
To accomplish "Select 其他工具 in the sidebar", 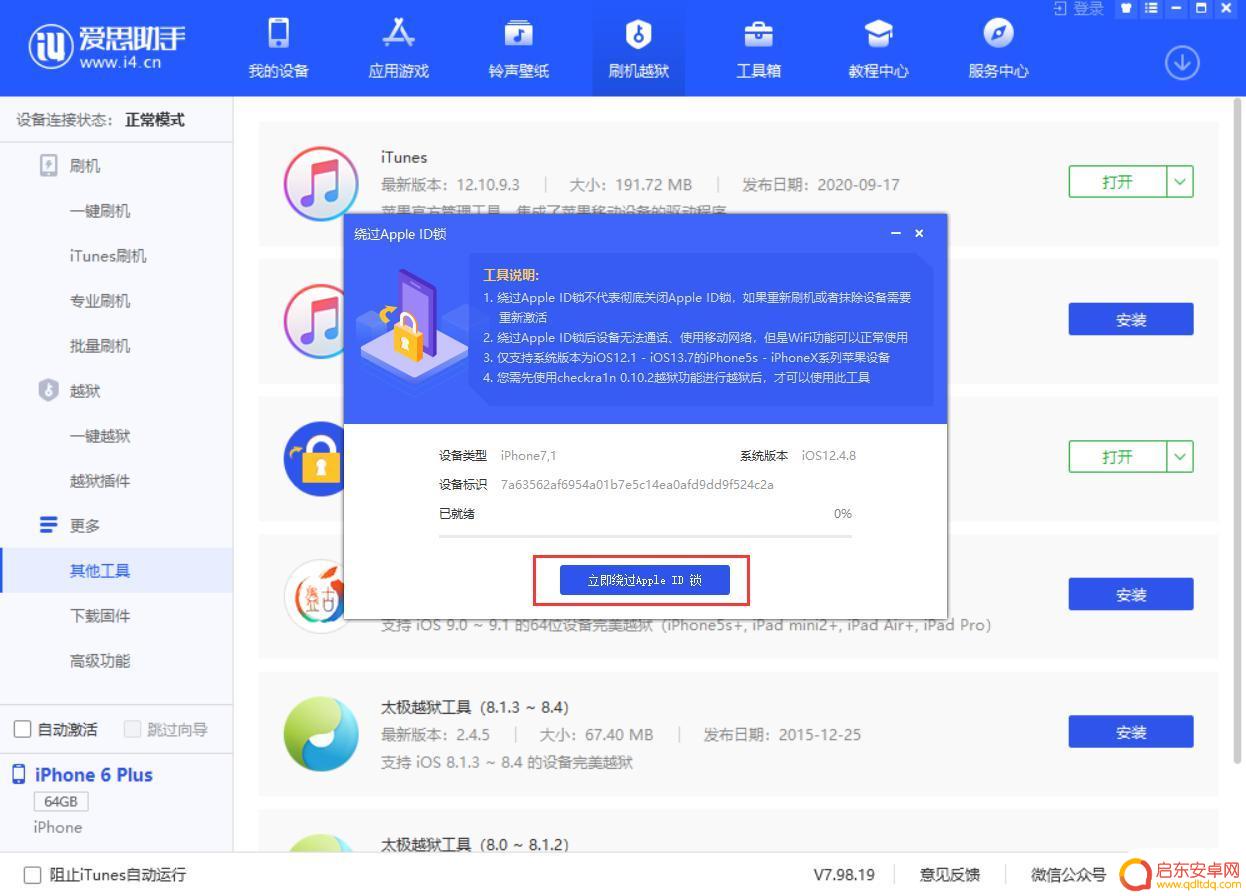I will (116, 571).
